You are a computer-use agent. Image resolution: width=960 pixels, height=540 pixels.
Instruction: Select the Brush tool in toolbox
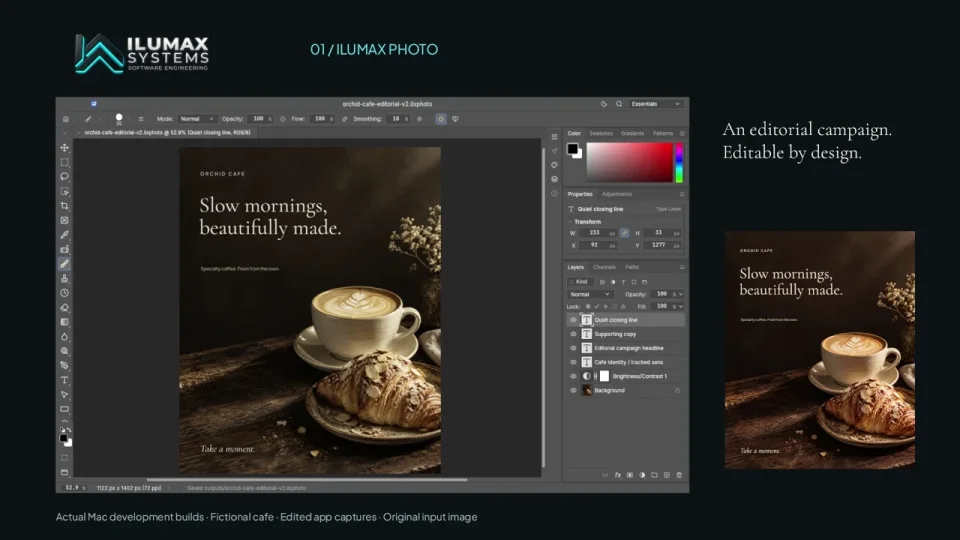[x=64, y=264]
